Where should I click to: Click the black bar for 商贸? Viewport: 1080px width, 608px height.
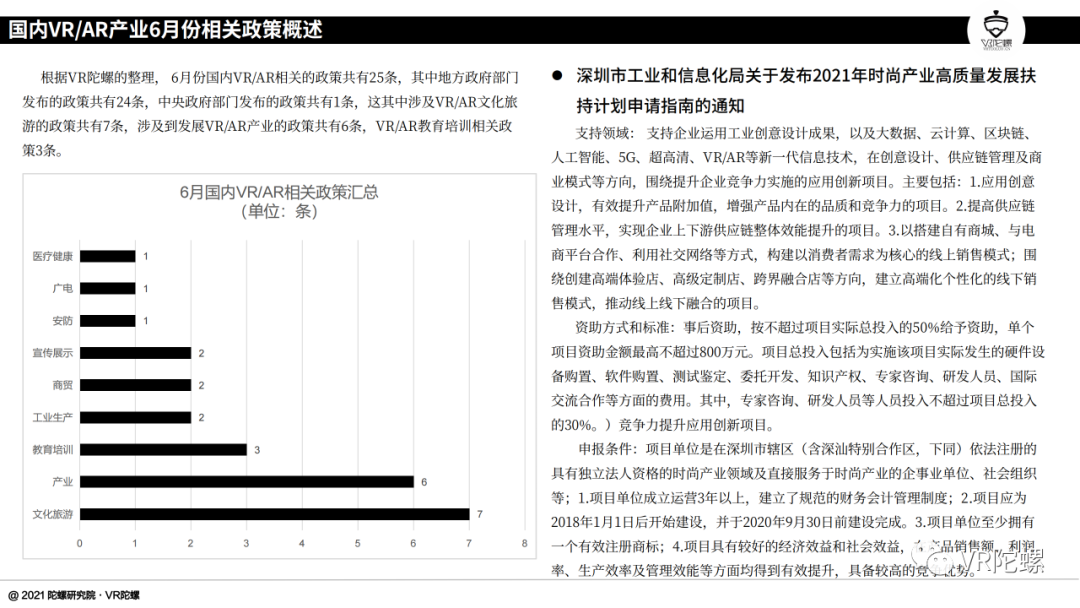[135, 385]
